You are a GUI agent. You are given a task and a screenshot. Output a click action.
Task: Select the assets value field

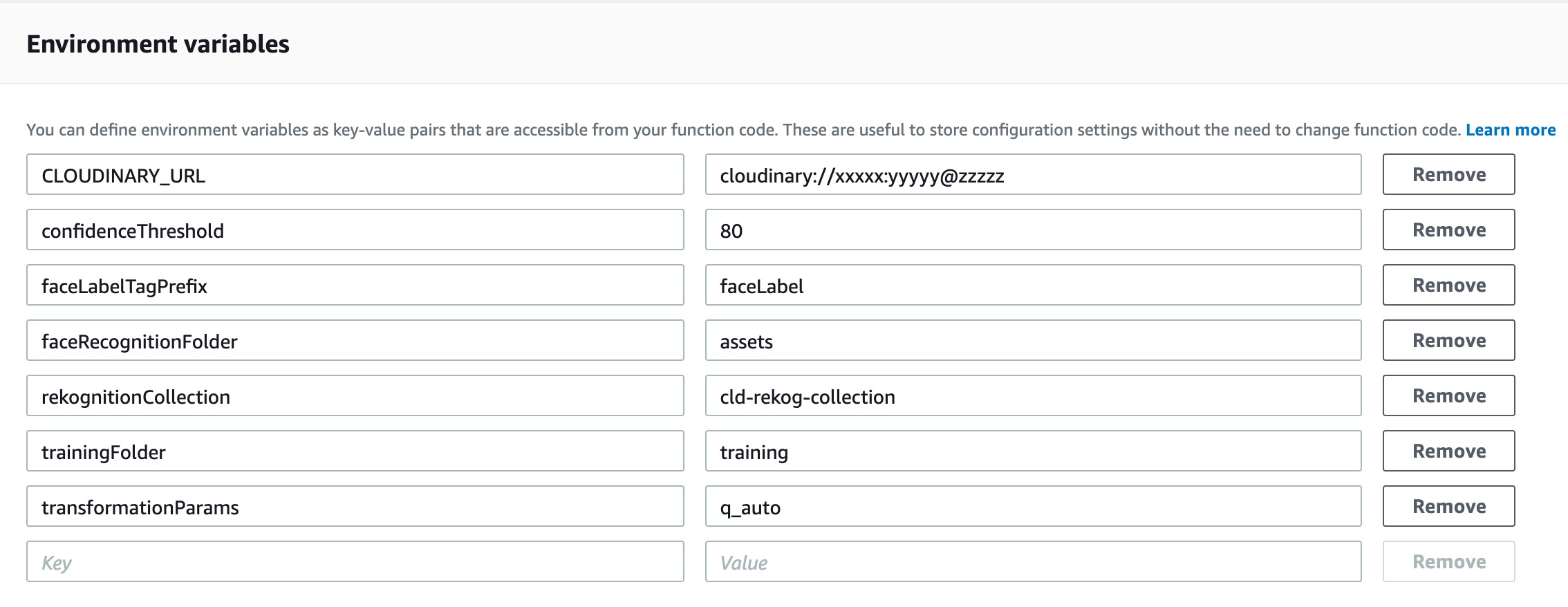1033,340
